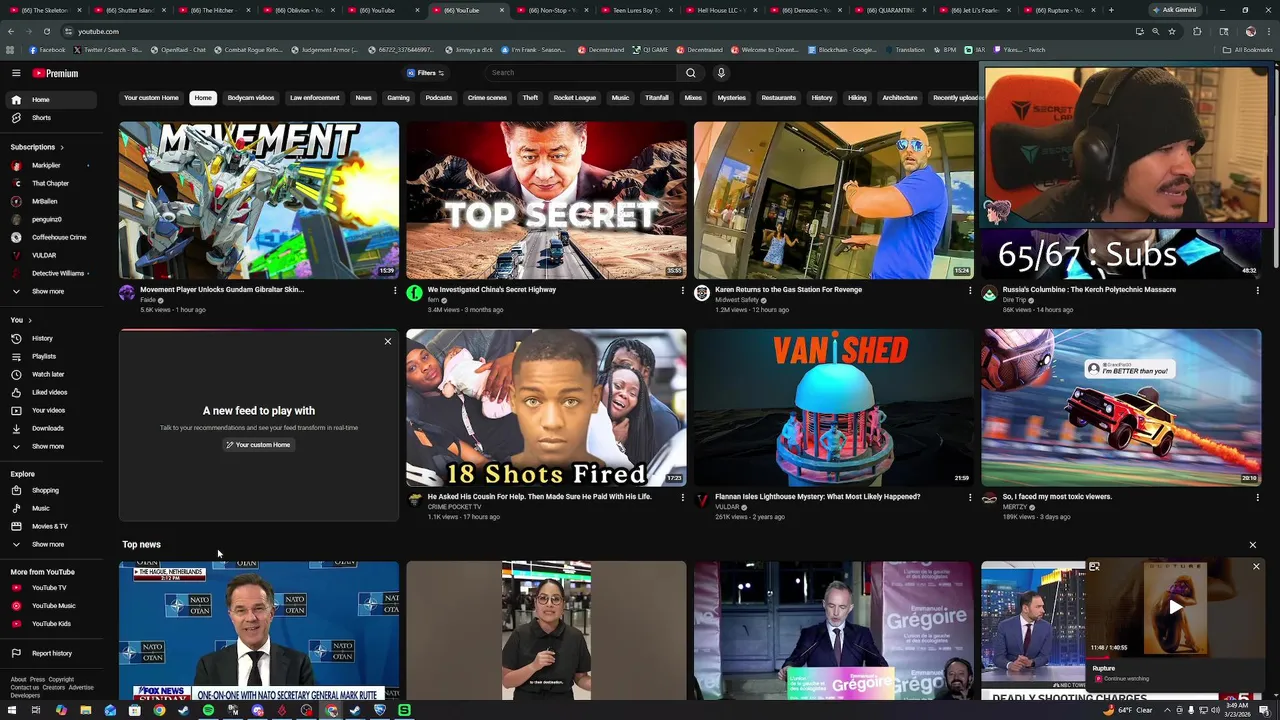Open 'So, I faced my most toxic viewers' title

click(1057, 496)
